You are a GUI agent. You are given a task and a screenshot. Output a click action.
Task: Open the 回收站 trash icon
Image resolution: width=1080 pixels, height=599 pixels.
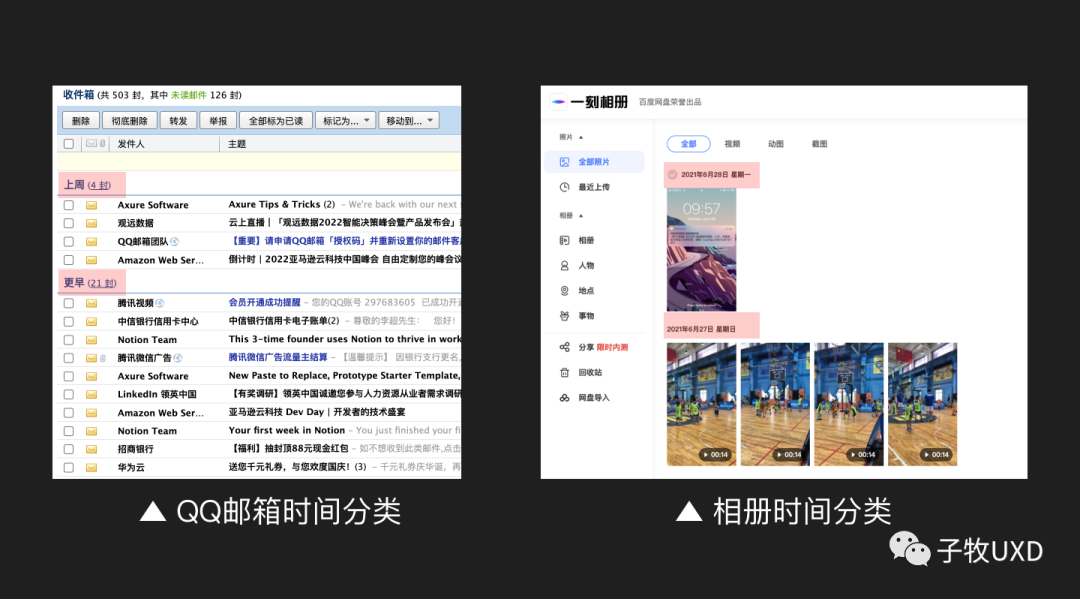coord(564,372)
